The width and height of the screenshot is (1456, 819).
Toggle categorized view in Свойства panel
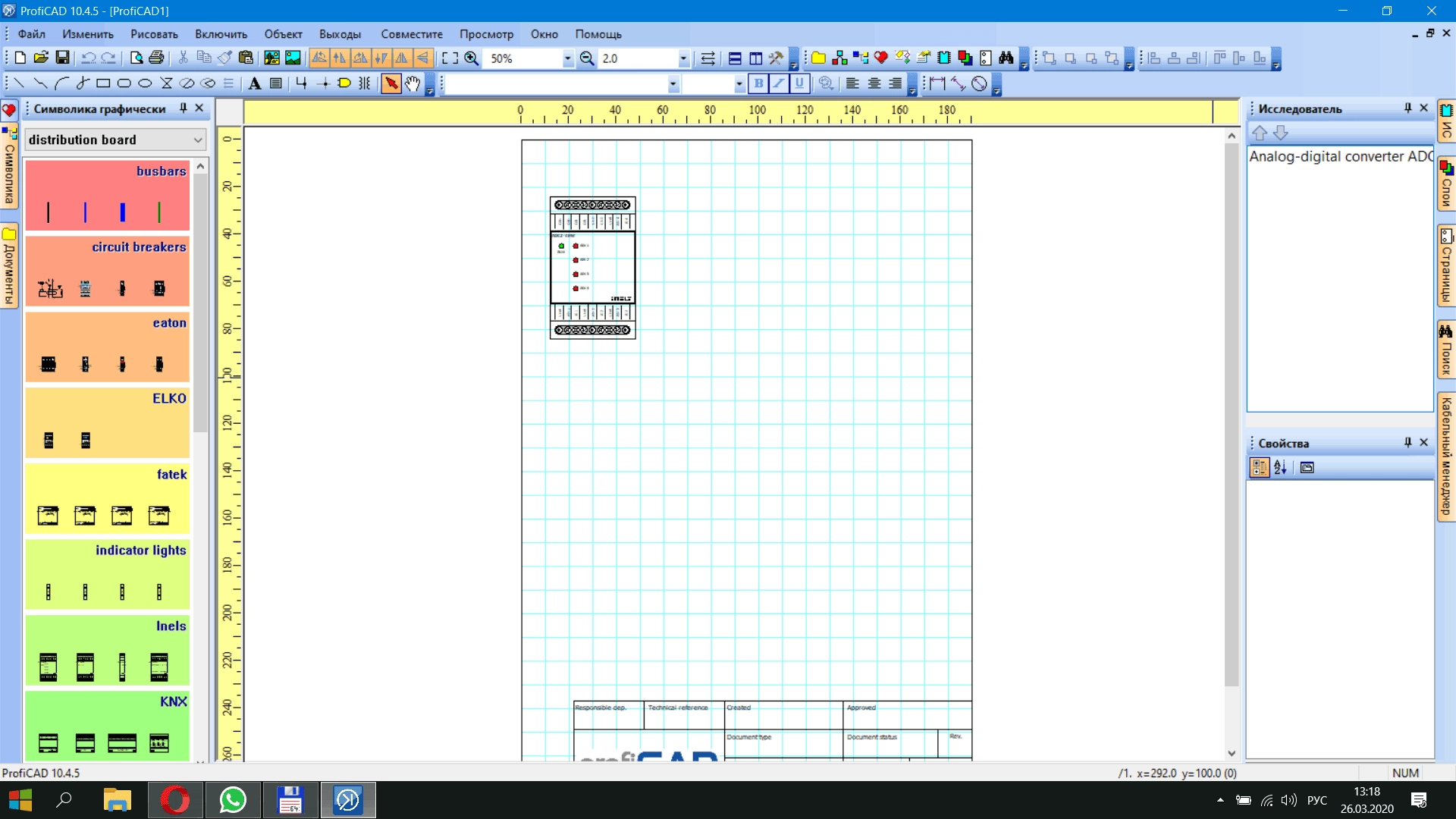coord(1260,468)
